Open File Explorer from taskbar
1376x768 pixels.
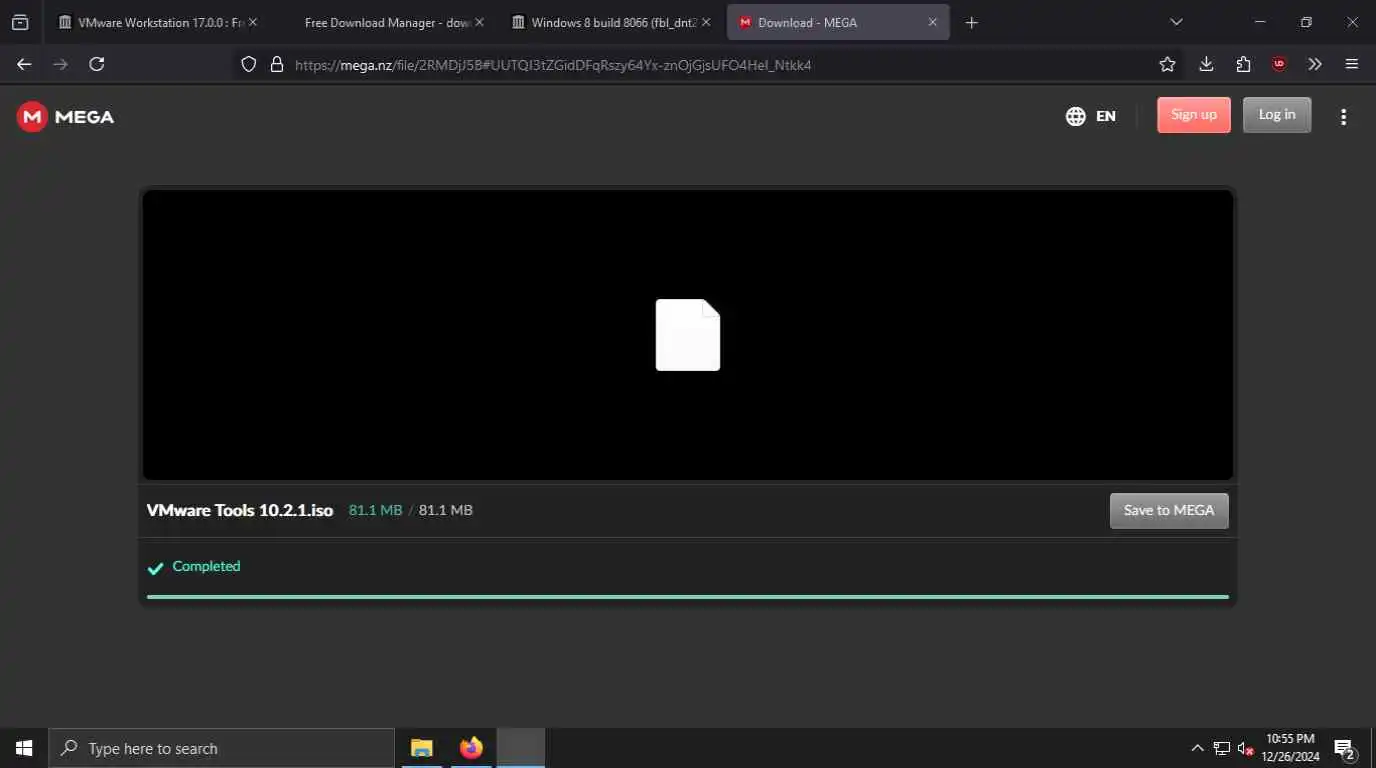[x=422, y=748]
